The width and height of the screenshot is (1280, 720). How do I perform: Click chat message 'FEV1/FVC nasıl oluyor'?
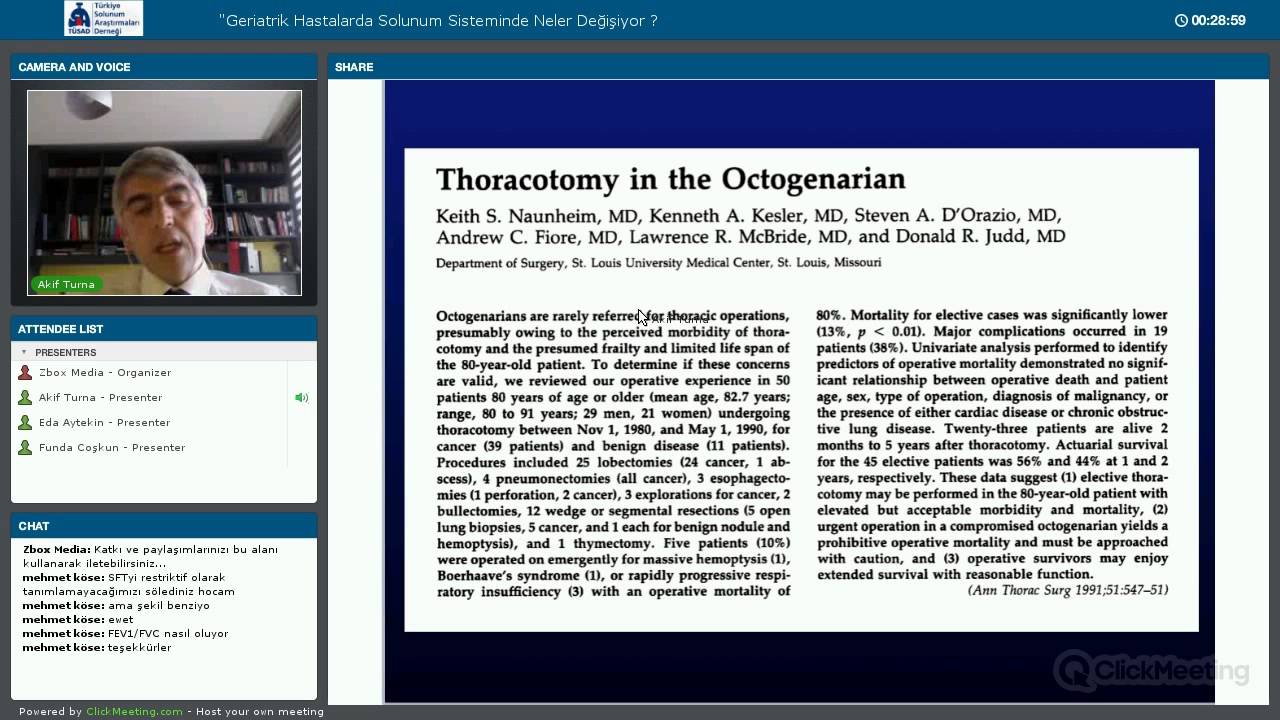168,634
